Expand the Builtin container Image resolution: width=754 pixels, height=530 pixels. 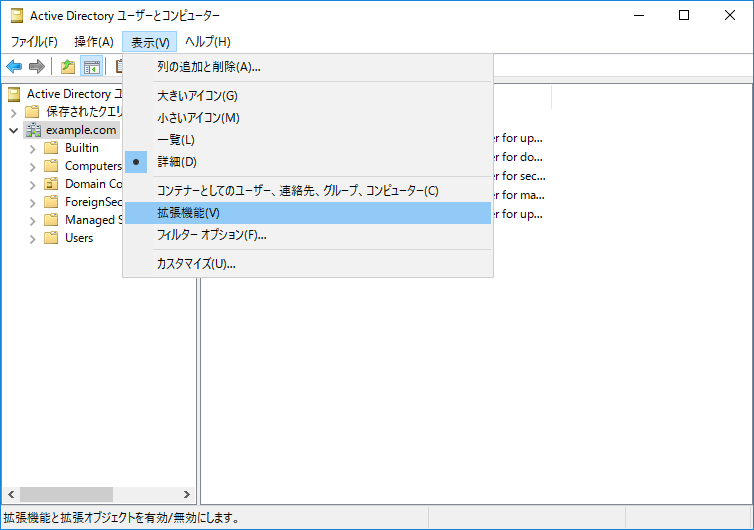click(33, 149)
